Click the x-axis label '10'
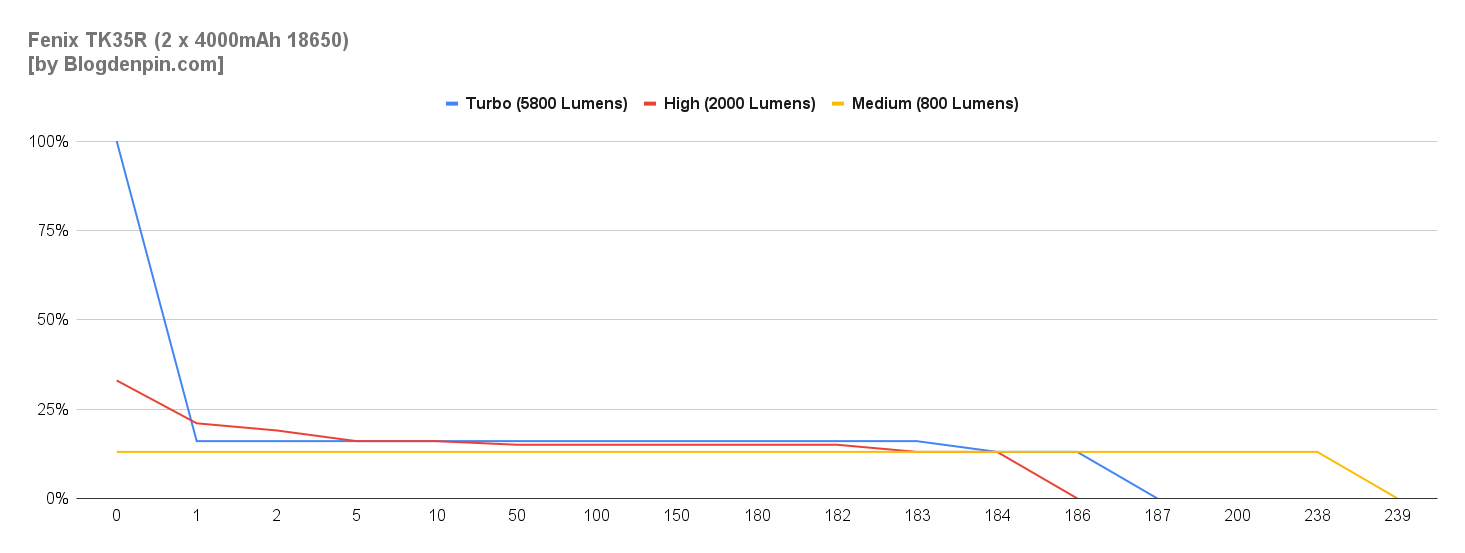This screenshot has height=553, width=1465. point(437,516)
